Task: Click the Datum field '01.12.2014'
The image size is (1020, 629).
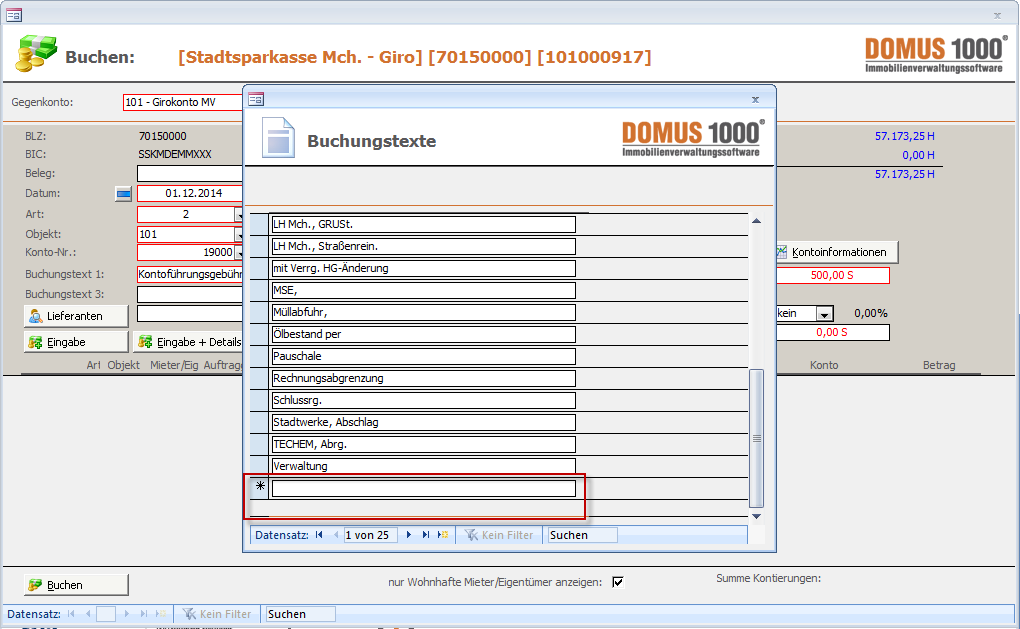Action: 189,193
